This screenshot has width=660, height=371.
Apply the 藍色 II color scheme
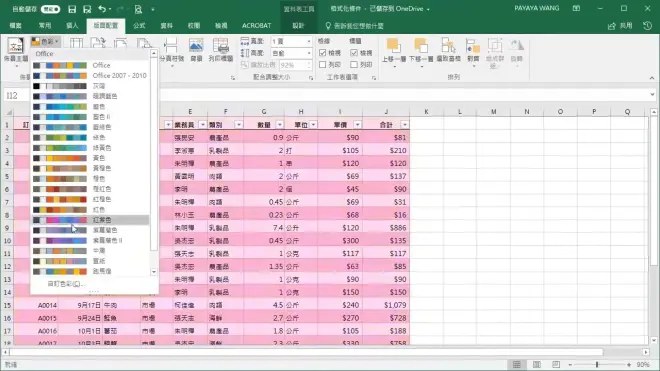tap(90, 117)
